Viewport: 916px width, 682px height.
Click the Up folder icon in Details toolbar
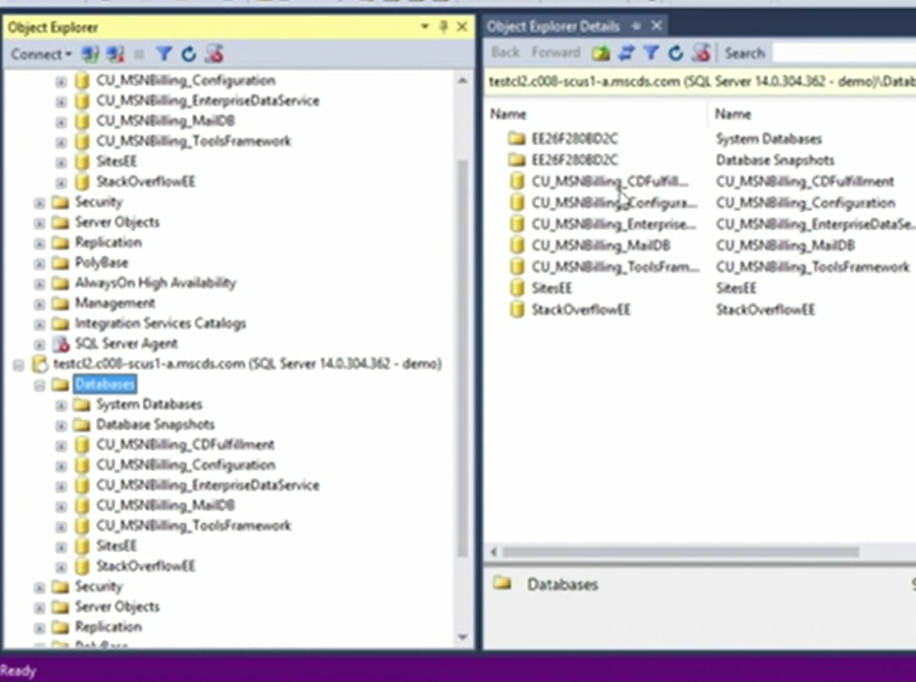point(601,53)
